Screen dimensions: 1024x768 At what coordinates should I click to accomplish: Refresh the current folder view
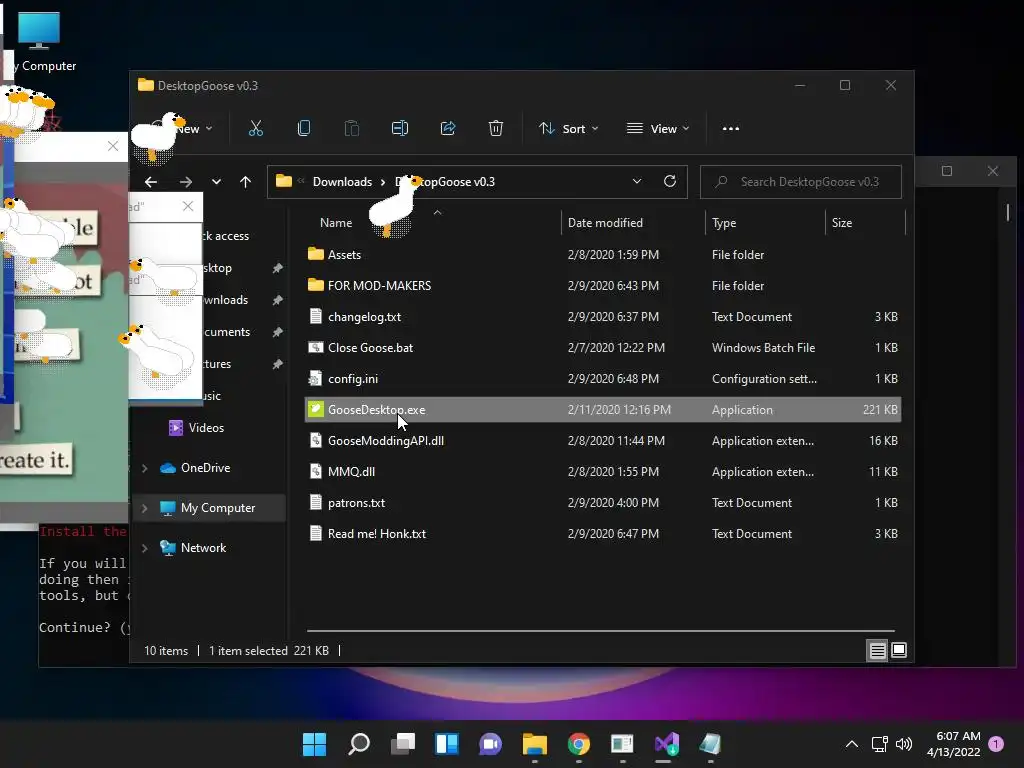coord(669,182)
